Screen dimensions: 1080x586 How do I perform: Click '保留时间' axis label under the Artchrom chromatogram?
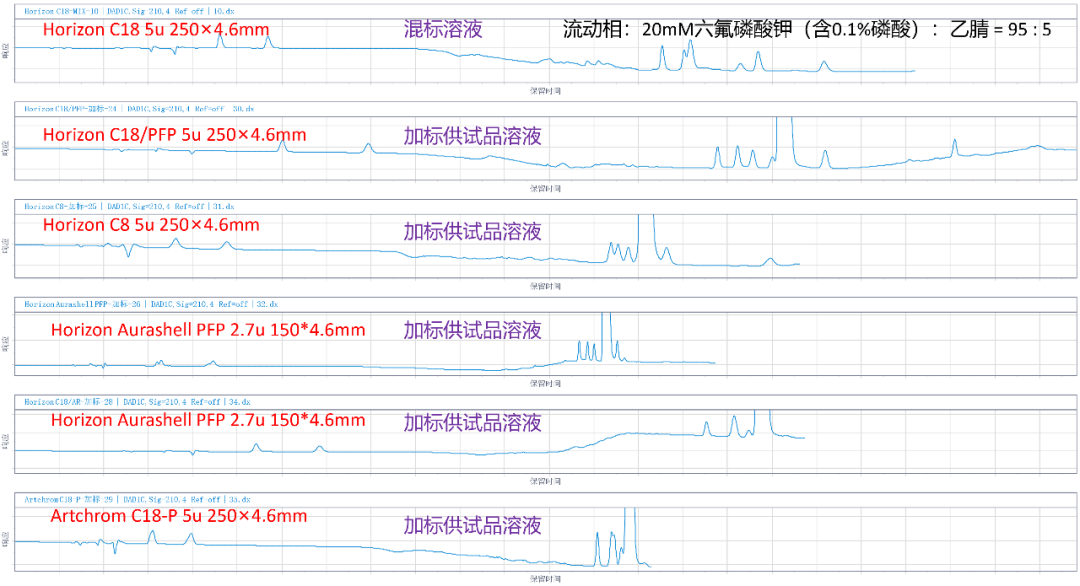545,579
